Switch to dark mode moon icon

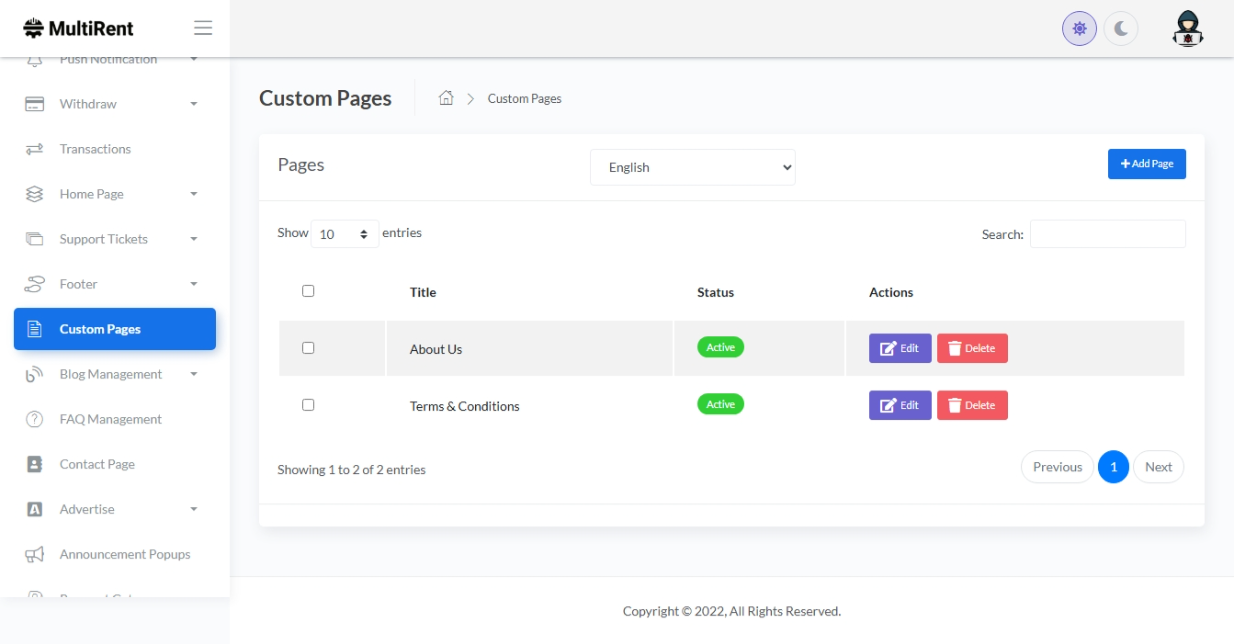click(1121, 29)
